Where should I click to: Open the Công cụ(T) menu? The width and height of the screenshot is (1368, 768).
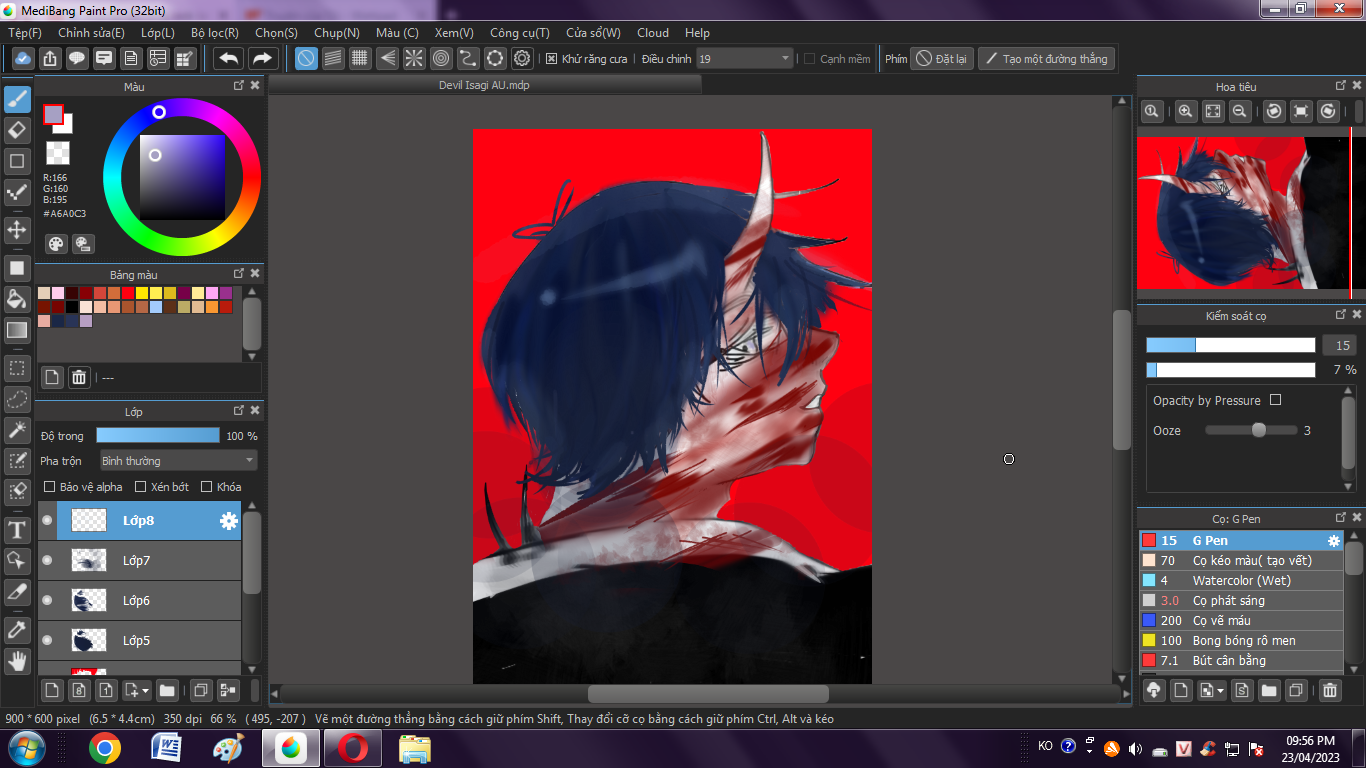pos(520,33)
